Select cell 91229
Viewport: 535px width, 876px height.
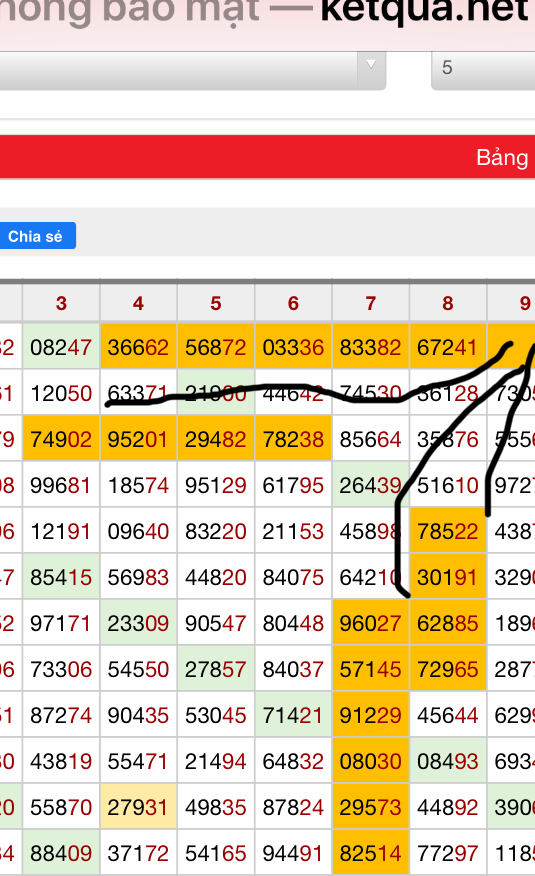(371, 715)
